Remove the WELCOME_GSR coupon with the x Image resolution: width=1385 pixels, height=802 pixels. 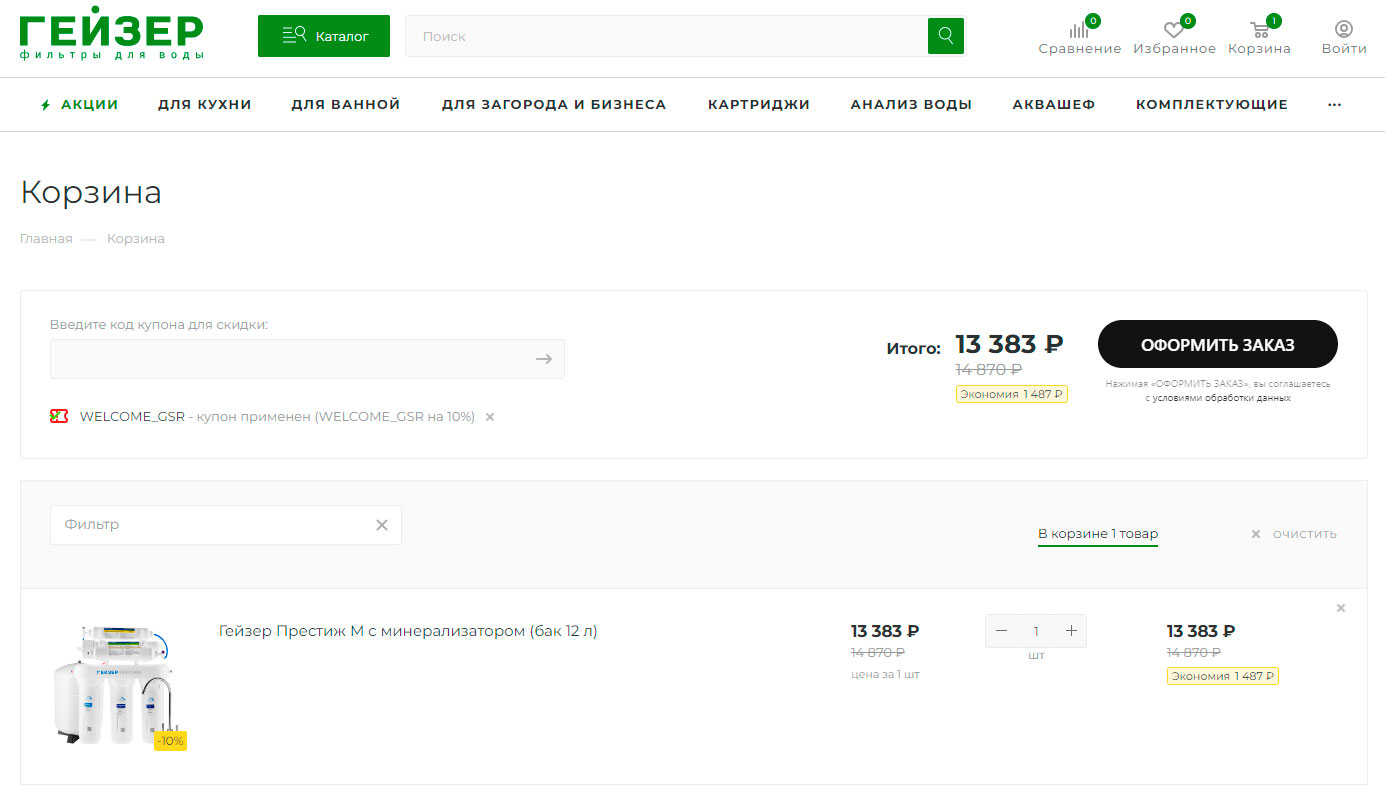click(x=490, y=417)
